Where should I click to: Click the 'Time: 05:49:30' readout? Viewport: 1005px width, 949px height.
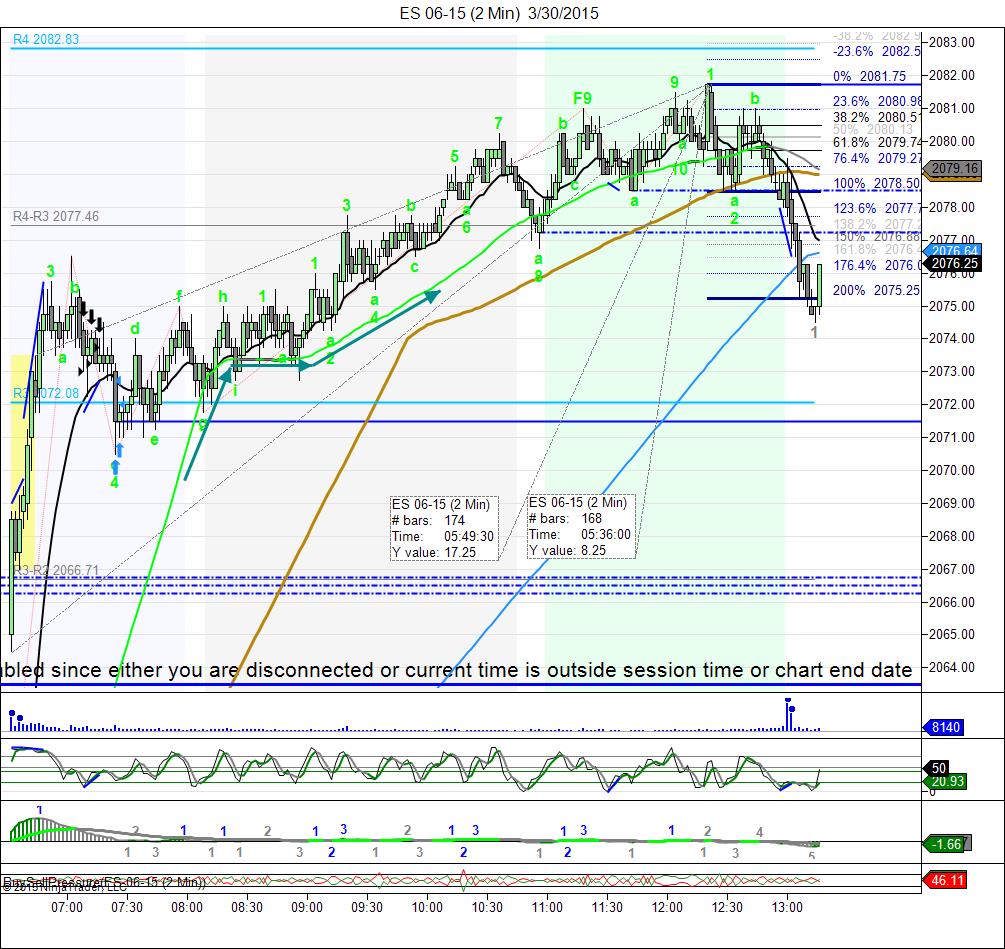tap(443, 536)
